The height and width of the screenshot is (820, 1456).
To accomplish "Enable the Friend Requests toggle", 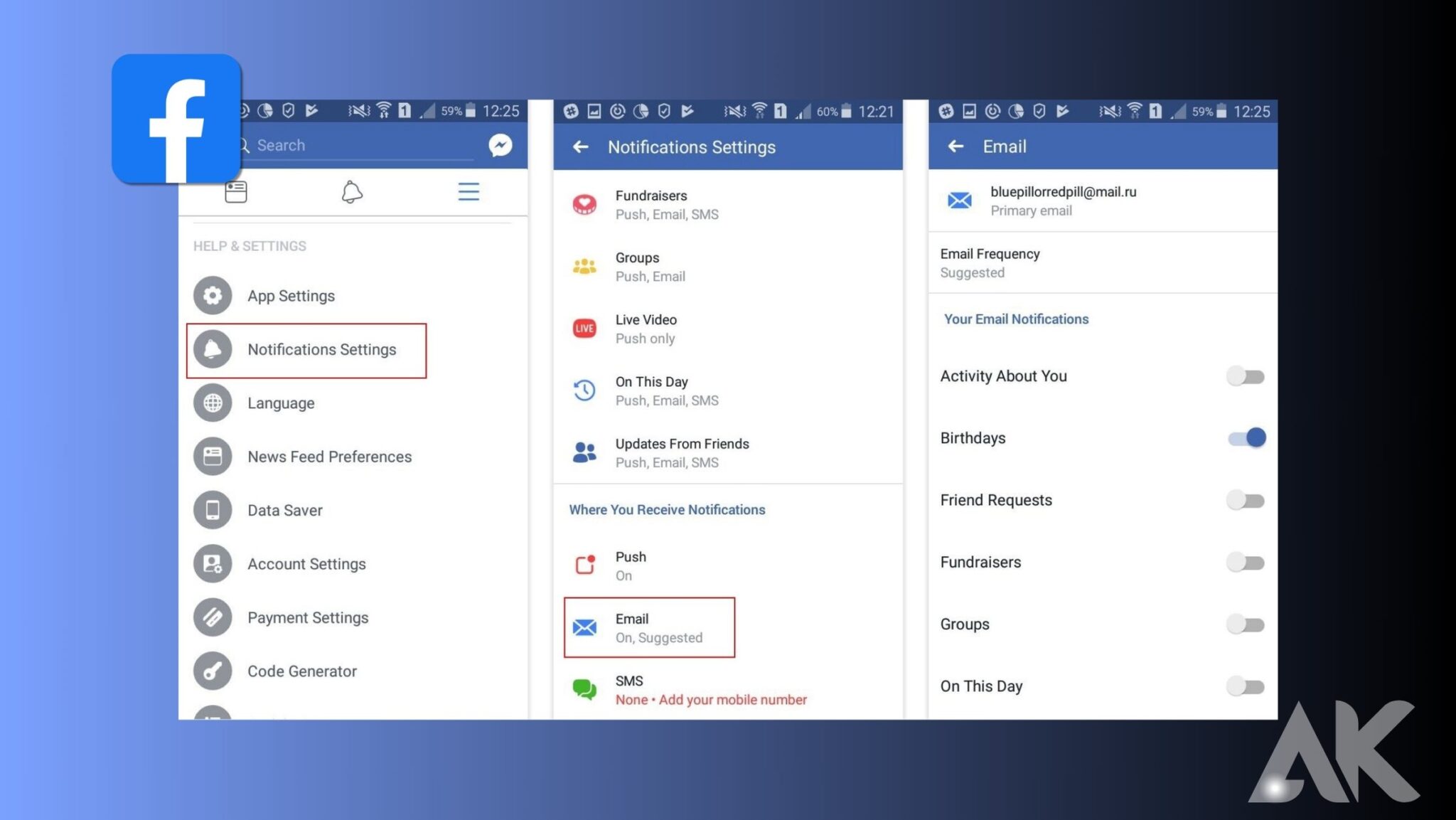I will [x=1245, y=500].
